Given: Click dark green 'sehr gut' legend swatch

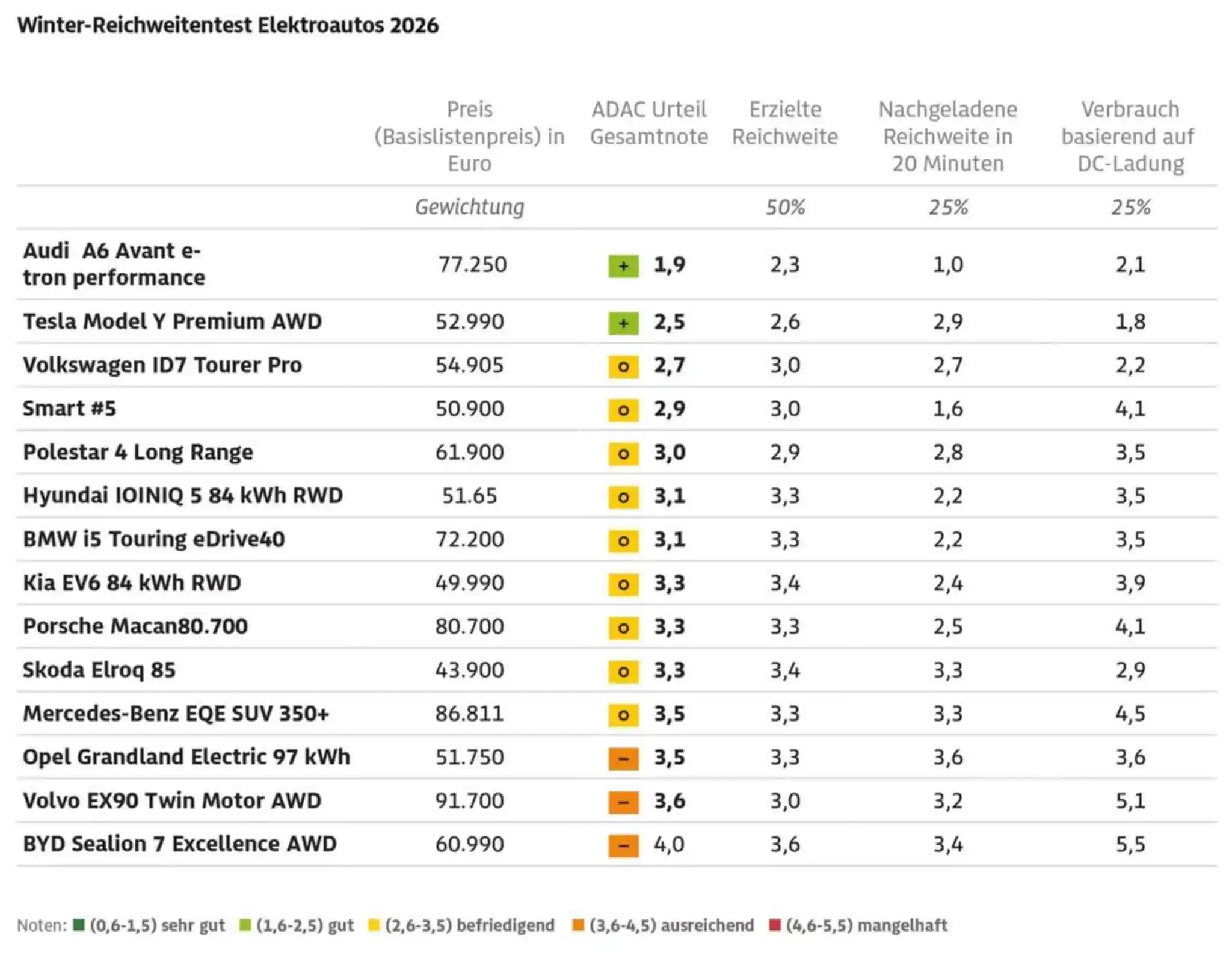Looking at the screenshot, I should (x=78, y=925).
